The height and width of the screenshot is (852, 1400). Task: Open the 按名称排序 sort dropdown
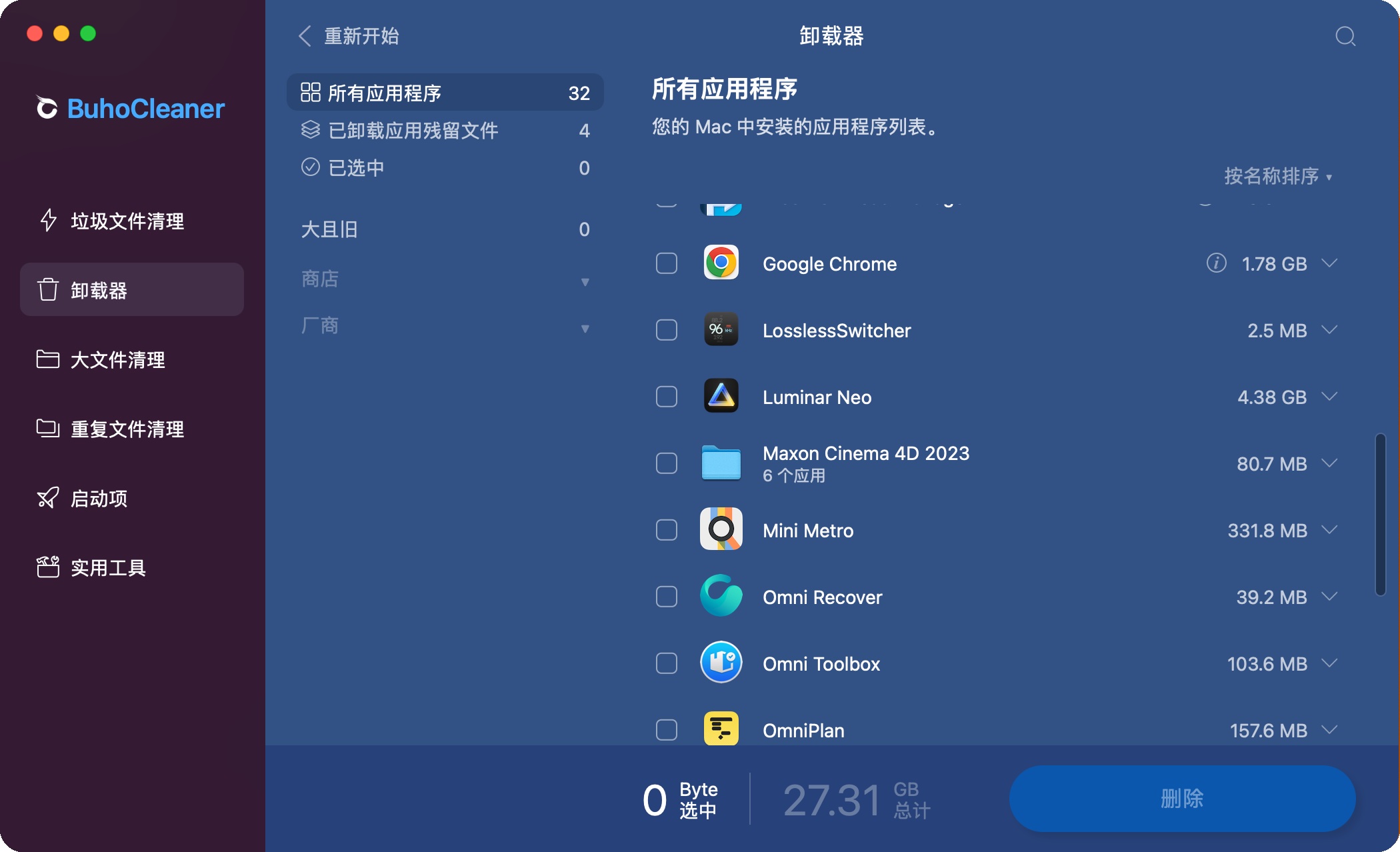[1277, 176]
